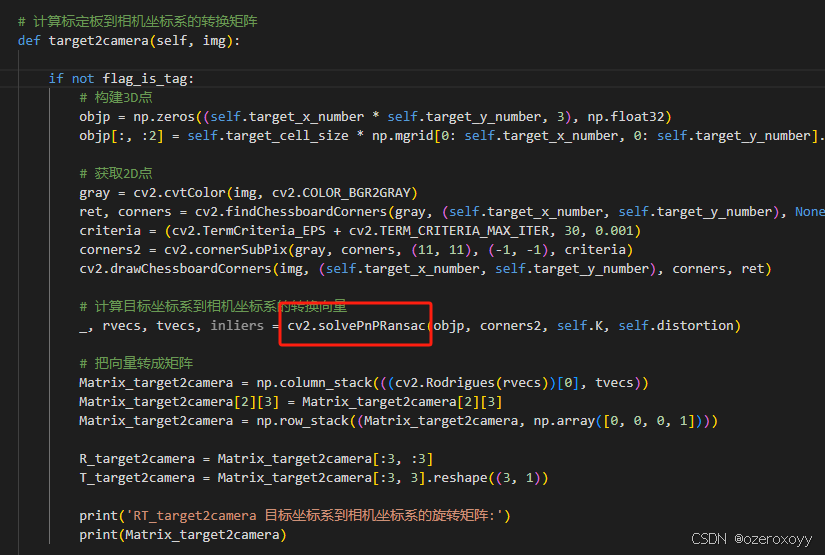Click the comment '# 构建3D点'
This screenshot has height=555, width=825.
click(116, 97)
